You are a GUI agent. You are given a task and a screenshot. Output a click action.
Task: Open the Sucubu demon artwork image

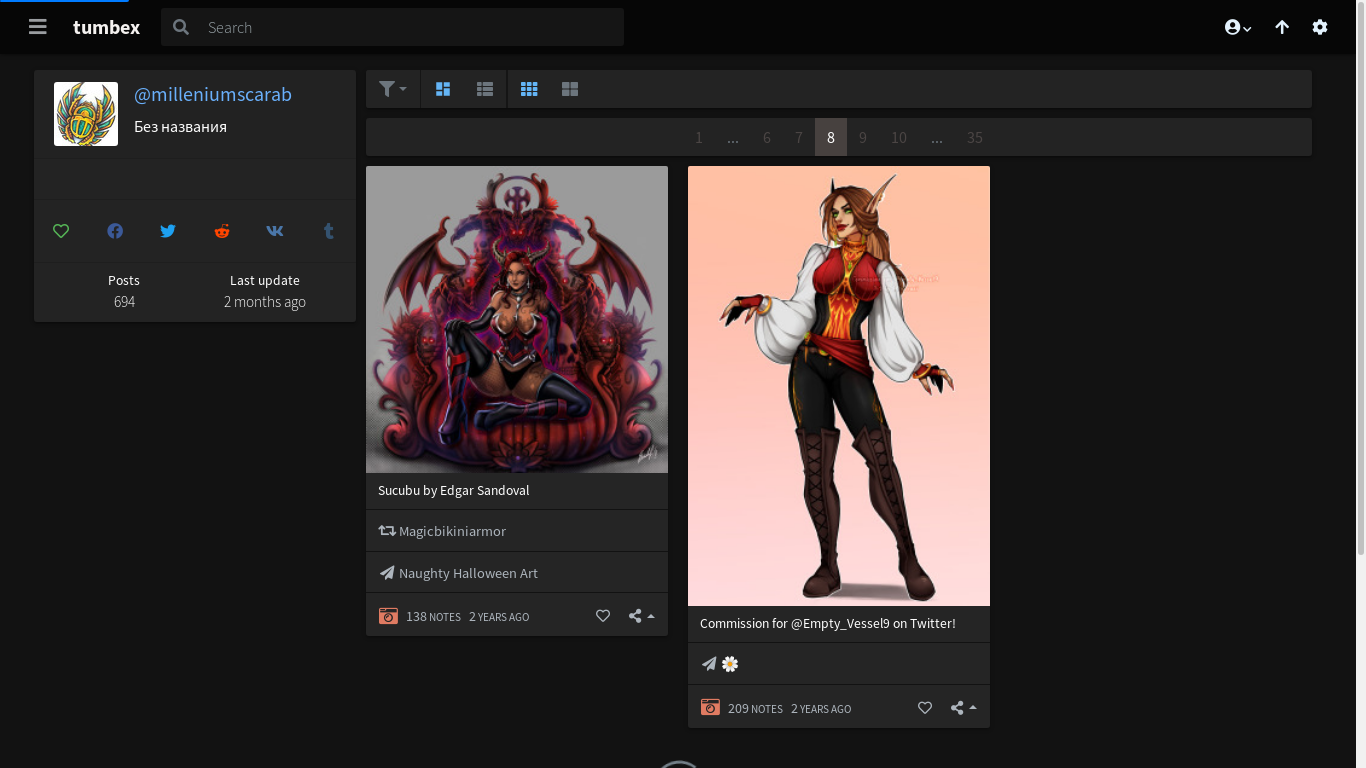click(517, 319)
